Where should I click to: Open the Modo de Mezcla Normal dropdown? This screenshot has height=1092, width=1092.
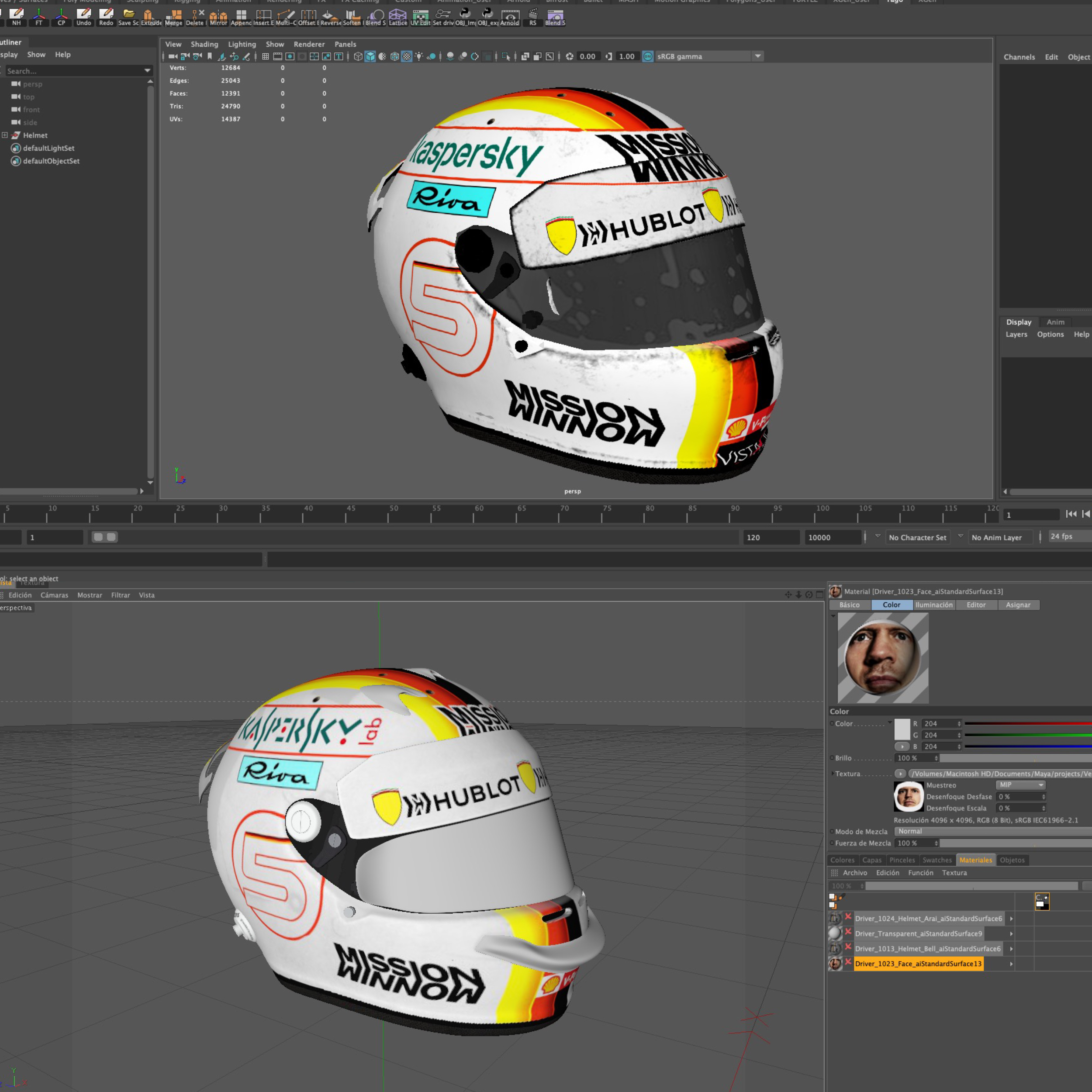(993, 831)
